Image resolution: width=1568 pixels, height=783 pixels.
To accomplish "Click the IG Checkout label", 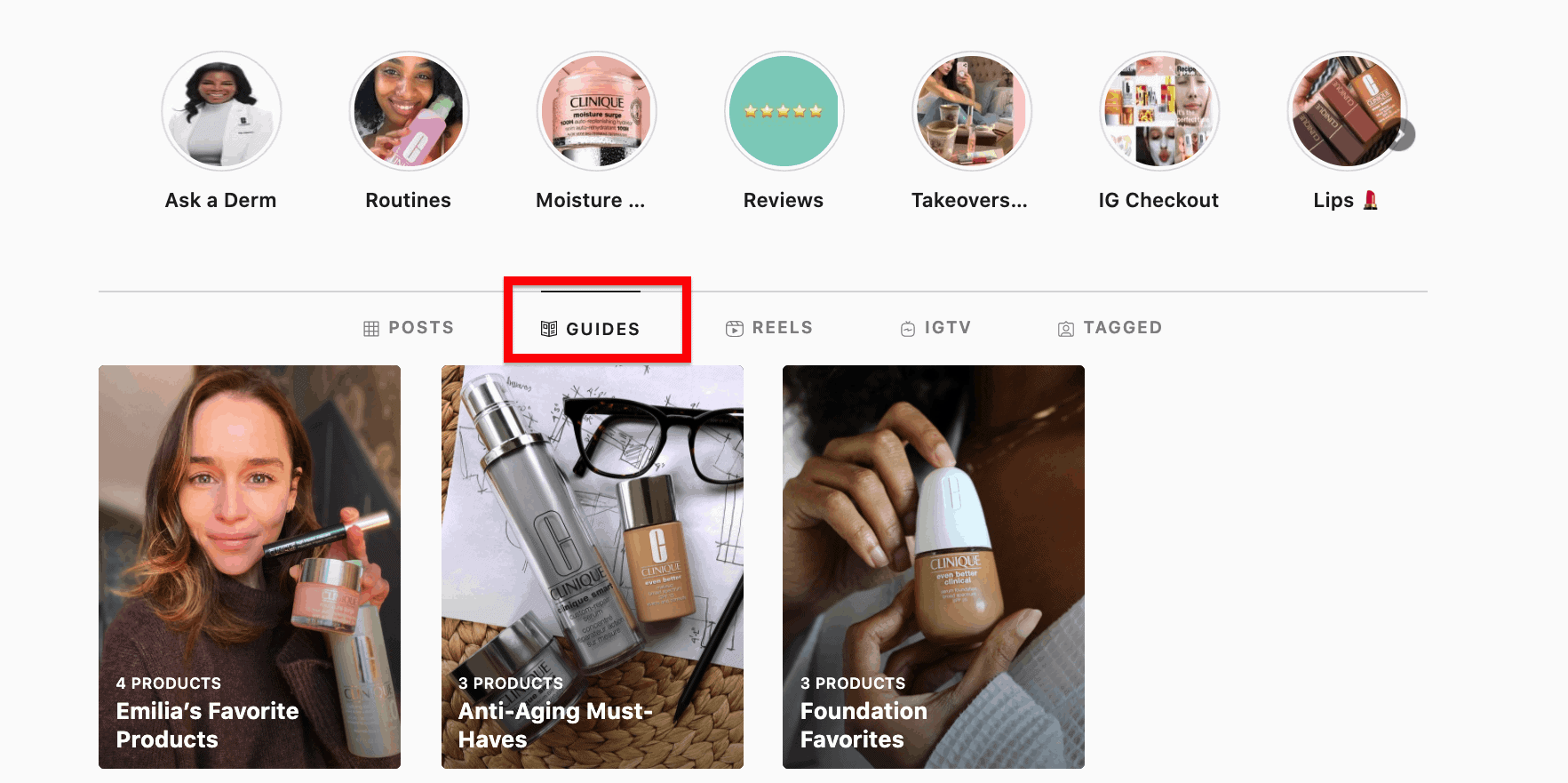I will coord(1158,201).
